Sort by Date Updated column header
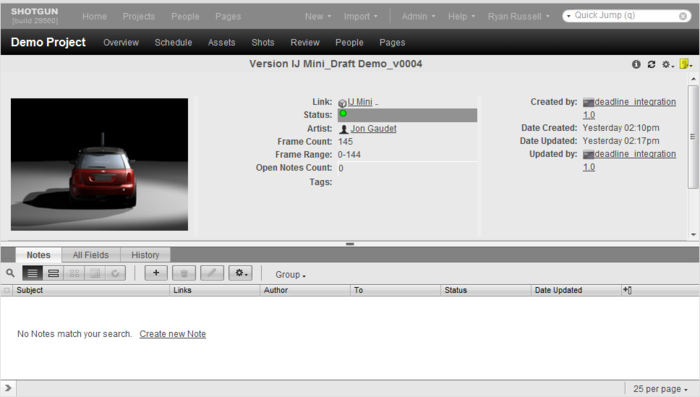 coord(576,290)
